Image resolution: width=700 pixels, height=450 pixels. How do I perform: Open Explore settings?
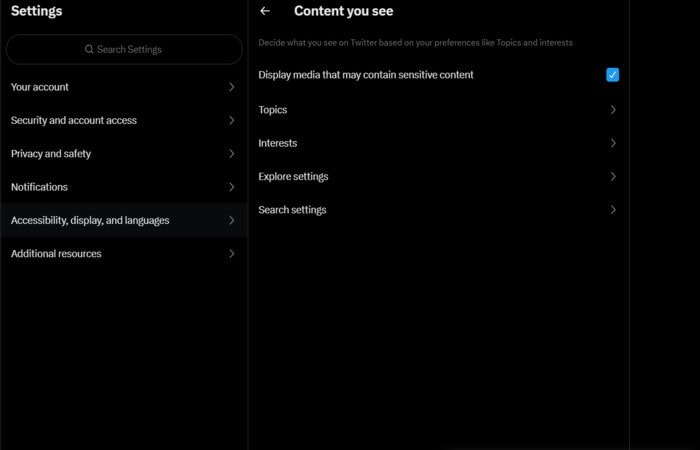[x=438, y=177]
